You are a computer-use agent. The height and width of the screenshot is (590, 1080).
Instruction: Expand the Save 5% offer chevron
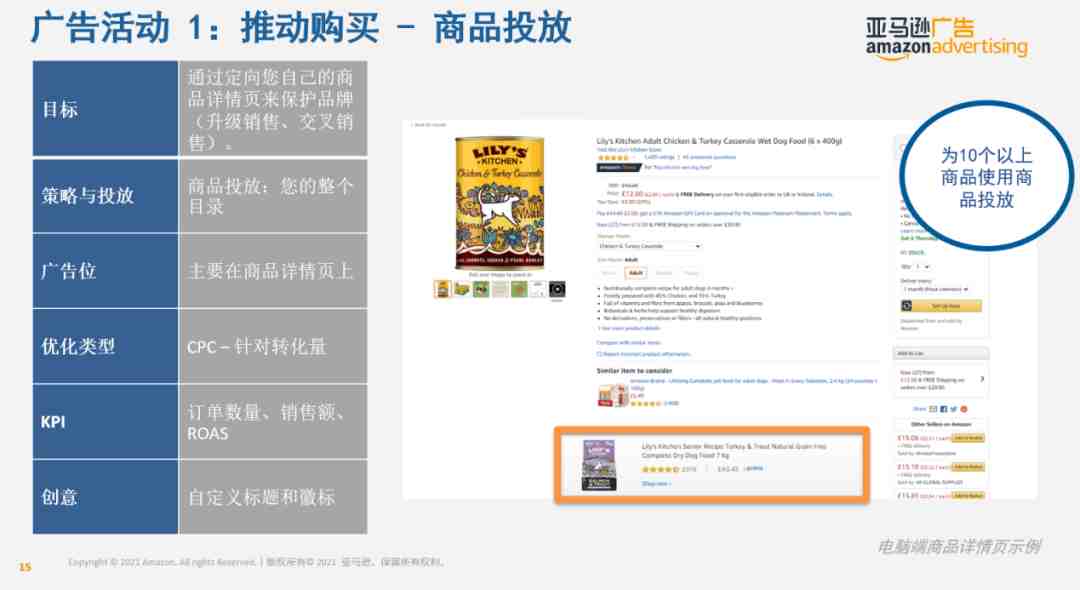pyautogui.click(x=982, y=379)
